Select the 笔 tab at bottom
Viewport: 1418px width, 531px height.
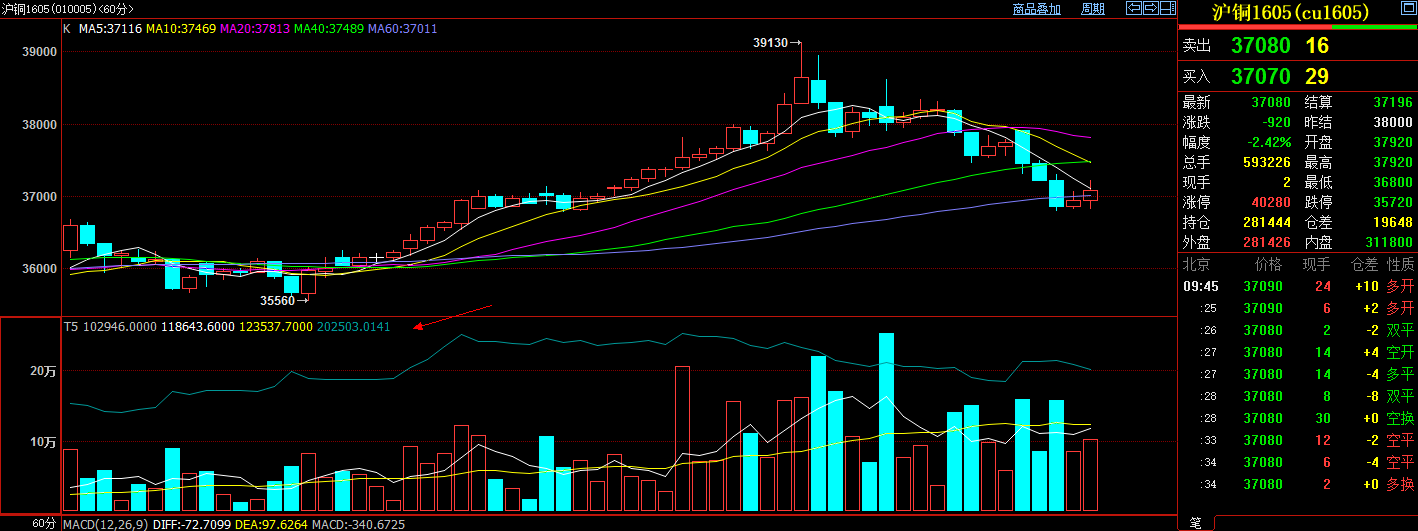pos(1195,523)
